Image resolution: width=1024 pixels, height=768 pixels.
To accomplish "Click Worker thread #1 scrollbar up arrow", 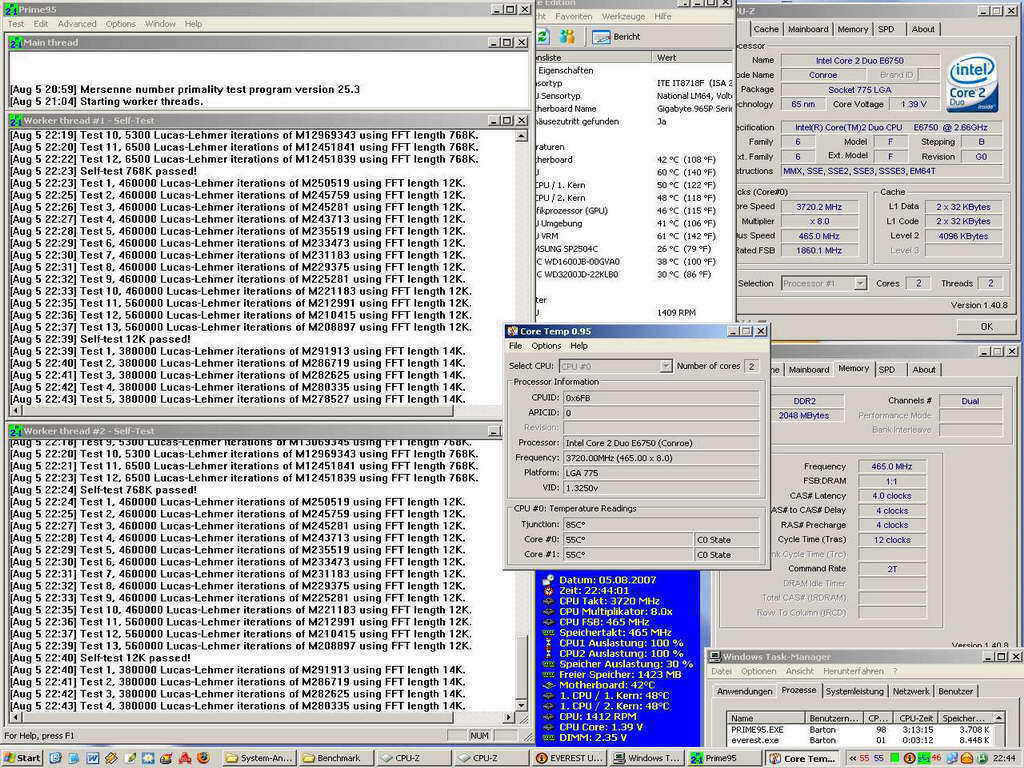I will (x=521, y=136).
